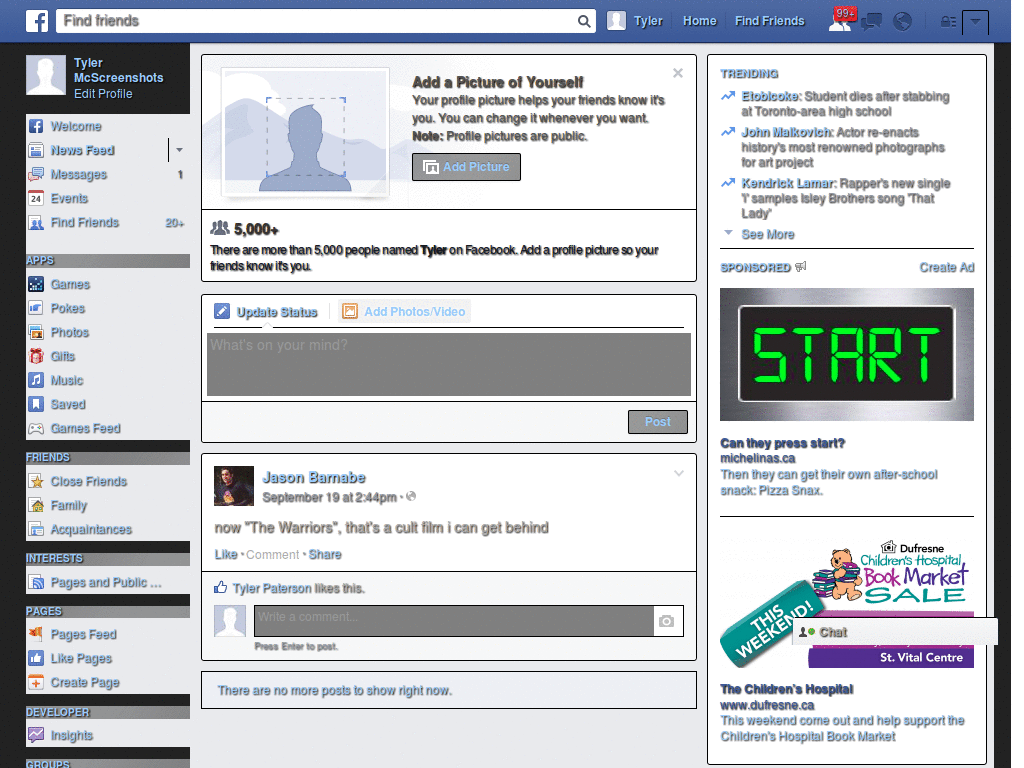Click Tyler's profile avatar in top bar
The width and height of the screenshot is (1024, 768).
(x=616, y=21)
